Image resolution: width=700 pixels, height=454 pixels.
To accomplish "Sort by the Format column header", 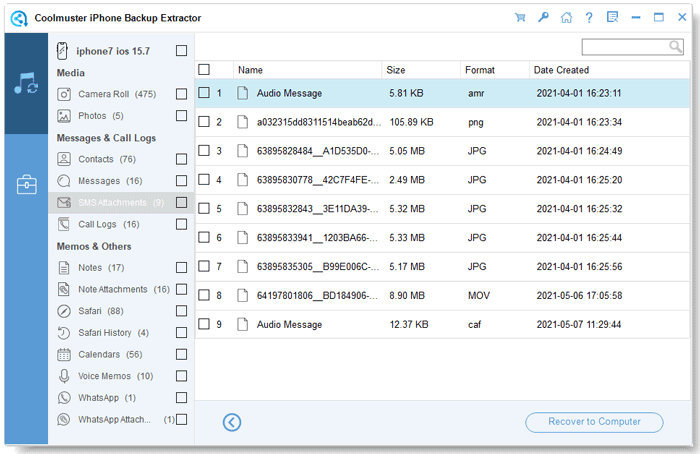I will coord(480,70).
